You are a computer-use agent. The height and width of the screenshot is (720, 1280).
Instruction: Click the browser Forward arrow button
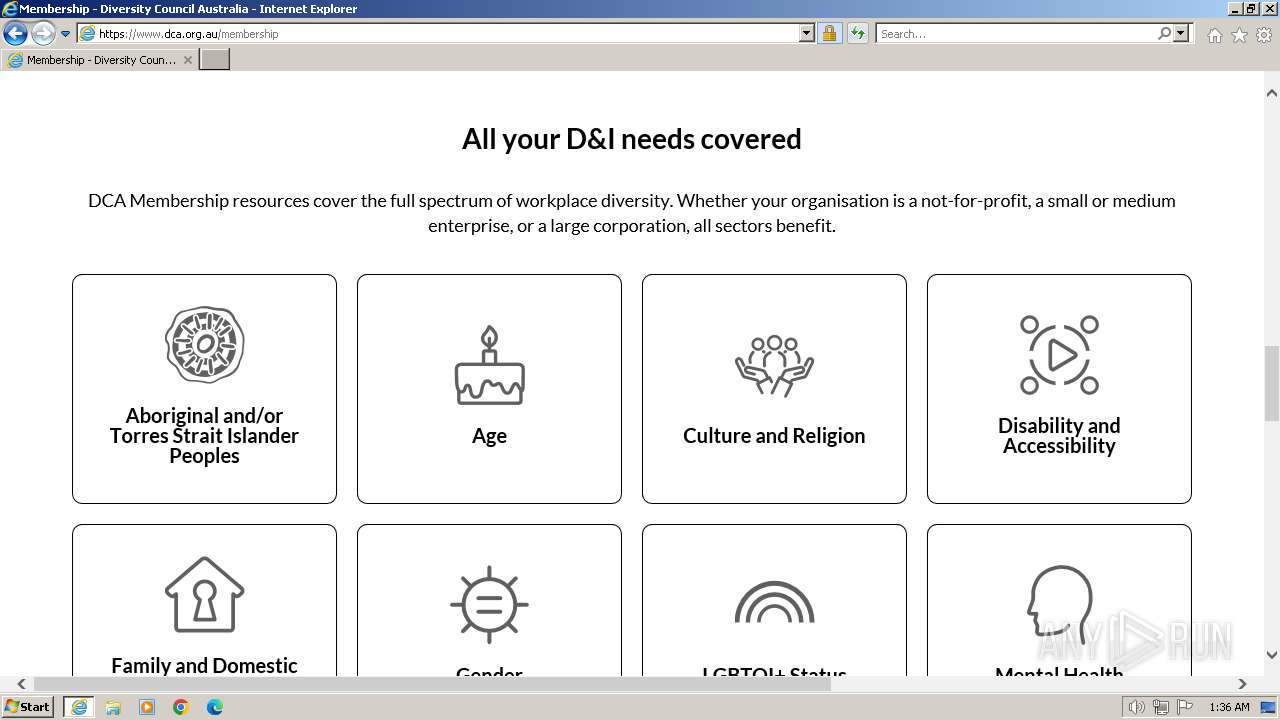(42, 33)
